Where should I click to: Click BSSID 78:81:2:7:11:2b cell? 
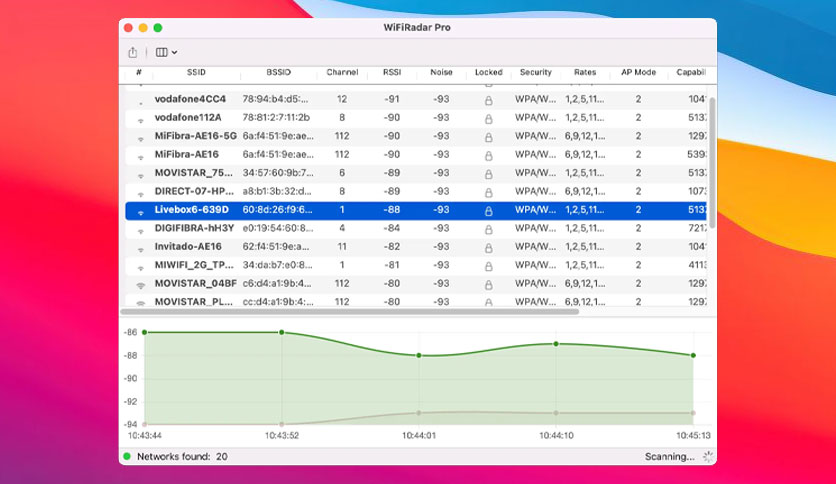(276, 118)
